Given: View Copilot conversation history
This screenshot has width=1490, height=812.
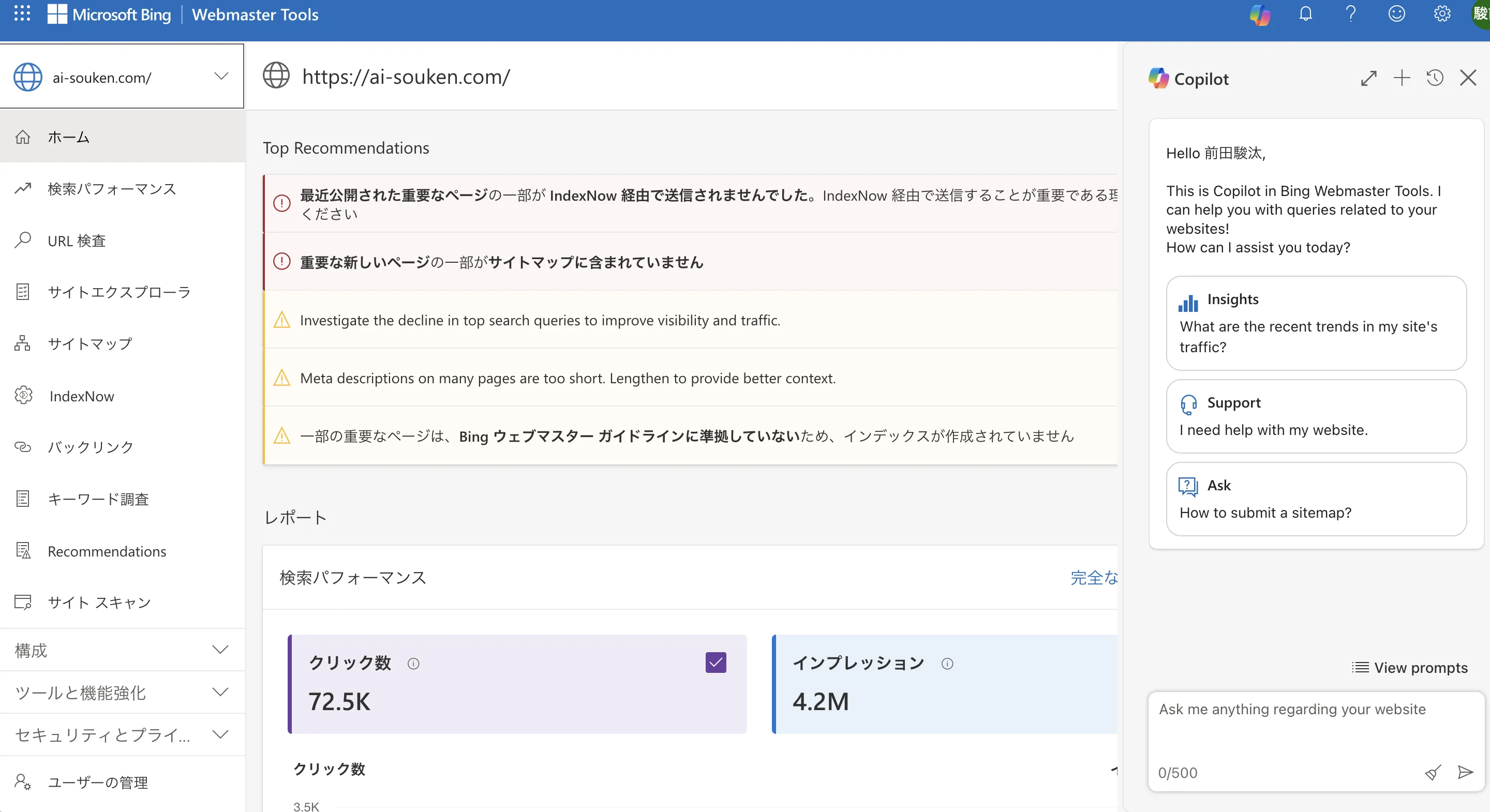Looking at the screenshot, I should tap(1435, 78).
